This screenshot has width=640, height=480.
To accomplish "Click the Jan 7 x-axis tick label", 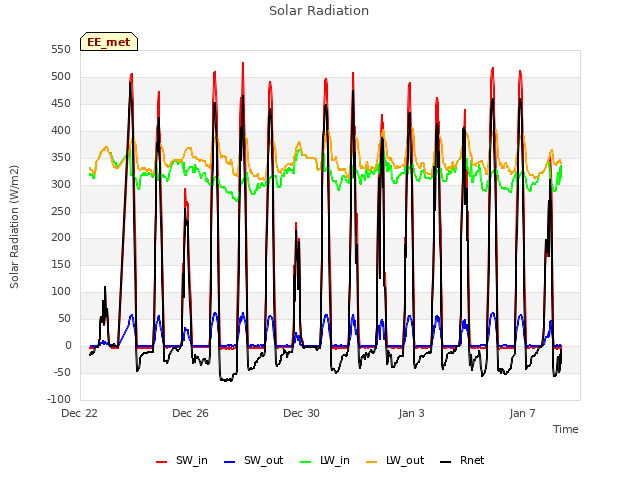I will pyautogui.click(x=522, y=413).
